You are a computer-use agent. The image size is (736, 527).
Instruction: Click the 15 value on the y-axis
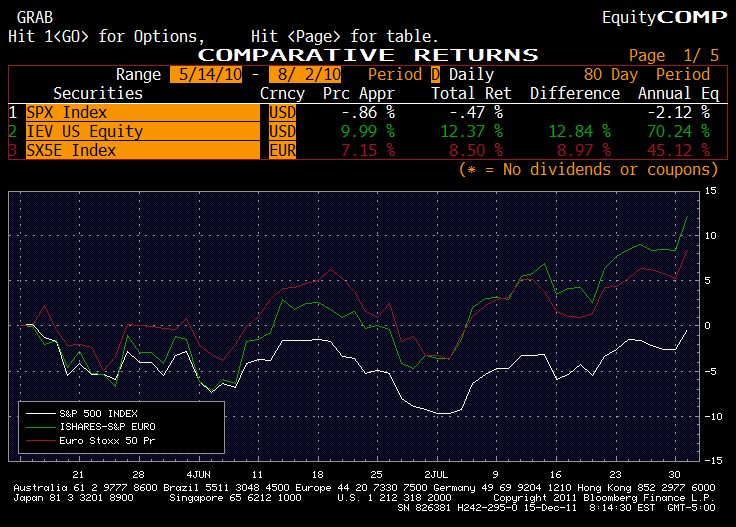(x=711, y=191)
